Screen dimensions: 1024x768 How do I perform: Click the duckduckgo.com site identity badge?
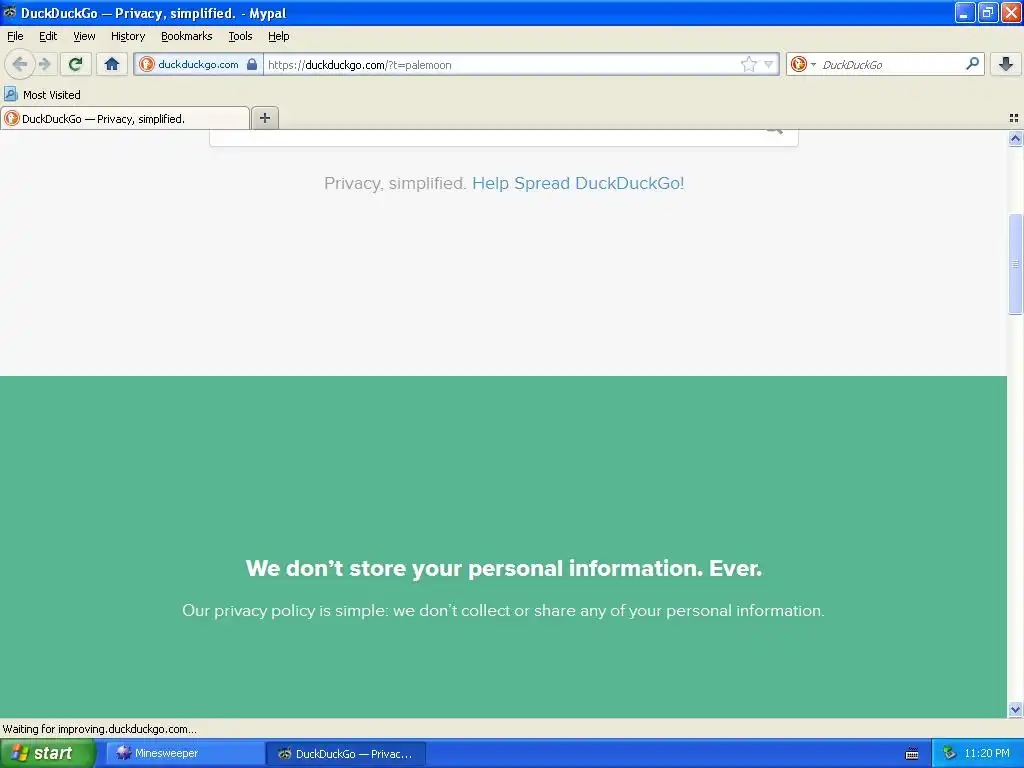199,64
